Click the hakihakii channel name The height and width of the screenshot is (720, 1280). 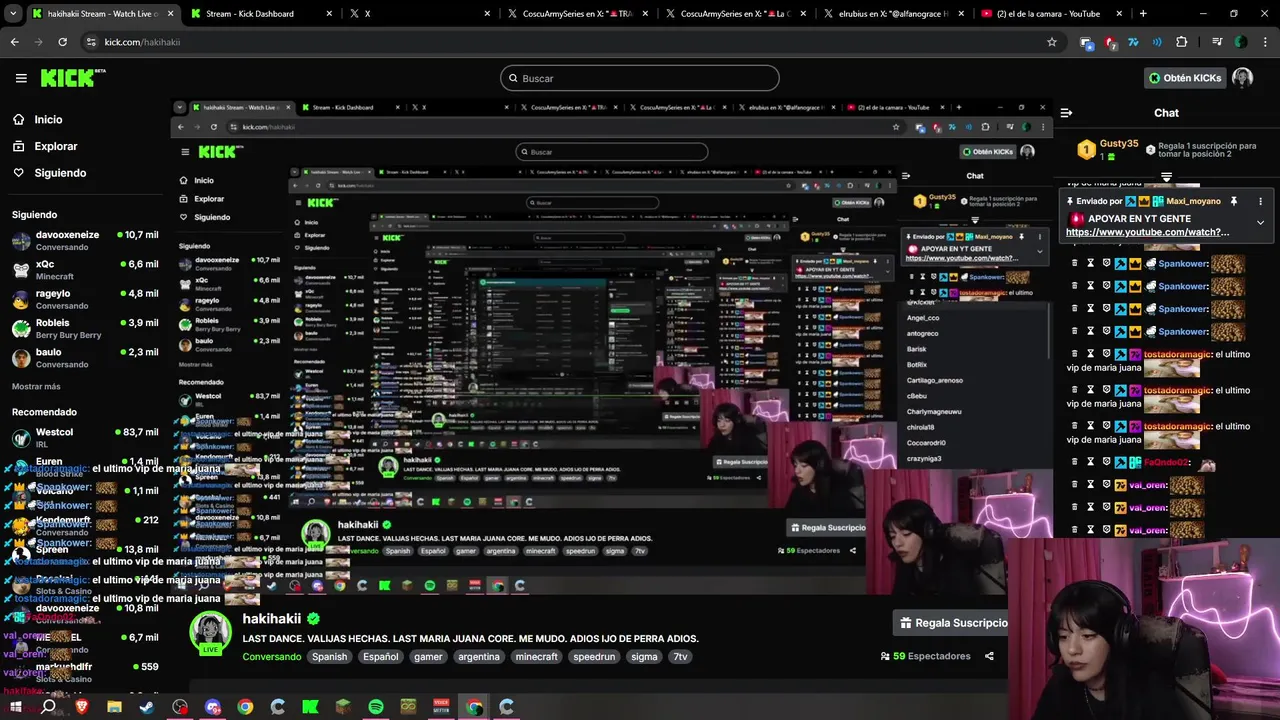tap(272, 619)
